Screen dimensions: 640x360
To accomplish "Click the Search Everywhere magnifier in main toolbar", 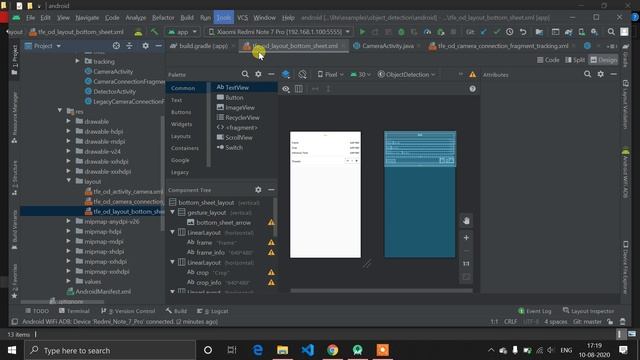I will [611, 32].
